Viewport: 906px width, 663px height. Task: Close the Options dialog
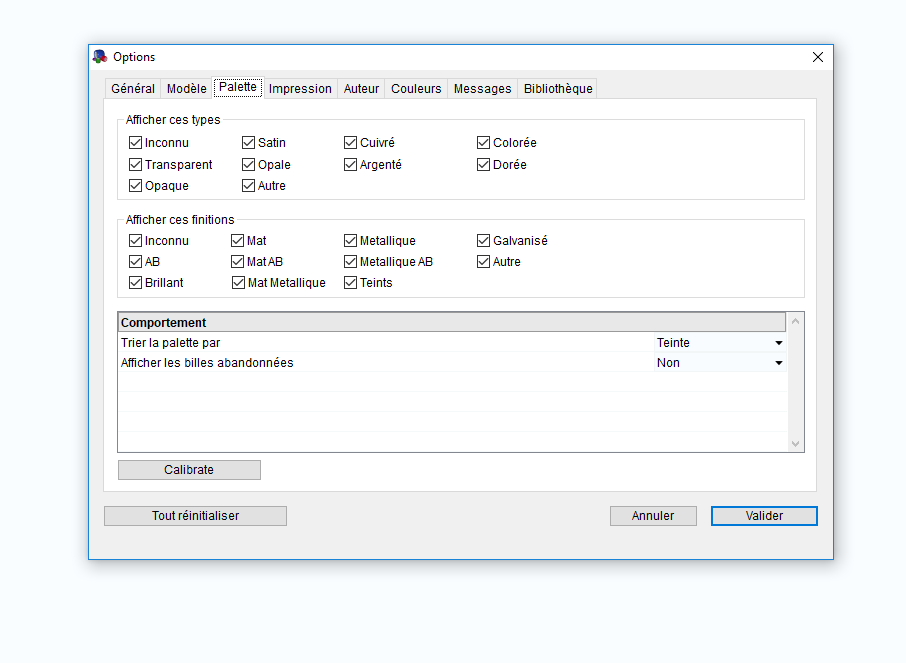817,57
